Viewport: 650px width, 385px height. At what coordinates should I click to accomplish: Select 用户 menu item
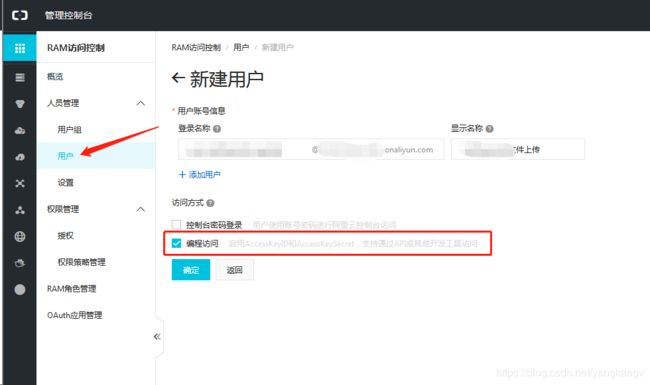pyautogui.click(x=65, y=156)
